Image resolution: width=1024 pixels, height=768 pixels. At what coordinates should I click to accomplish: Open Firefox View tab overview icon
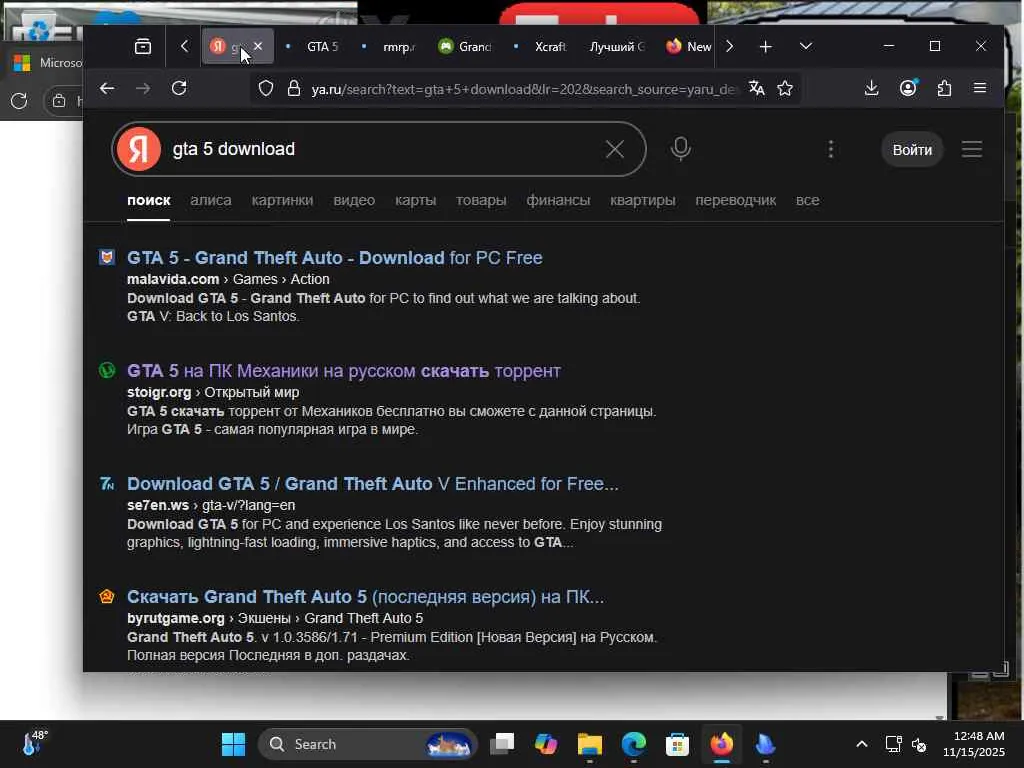[142, 46]
